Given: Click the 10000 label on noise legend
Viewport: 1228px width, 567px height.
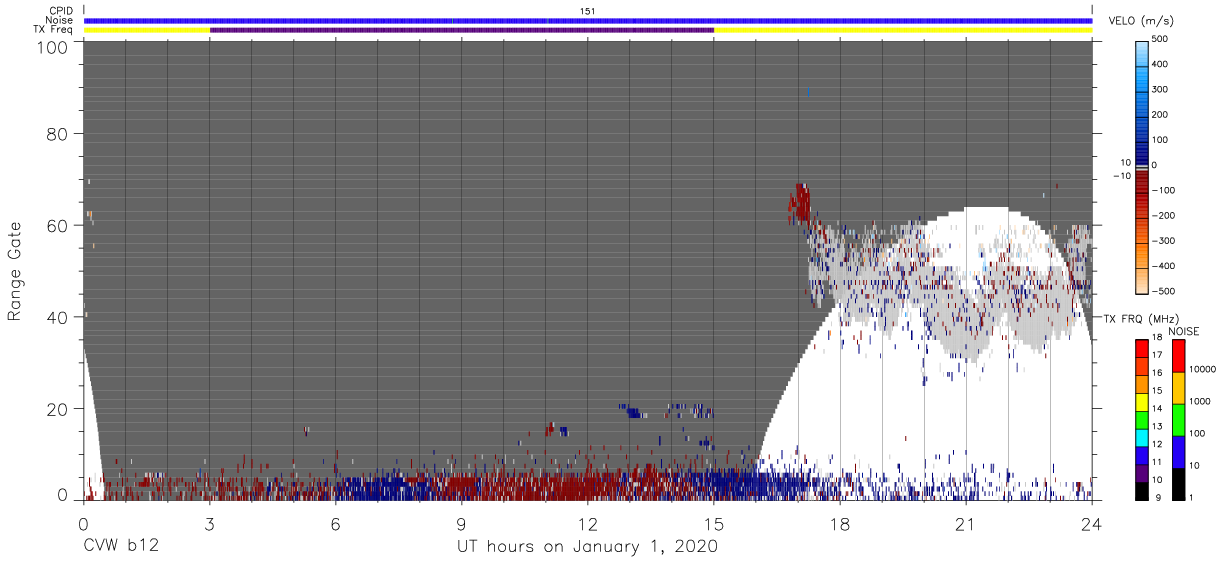Looking at the screenshot, I should coord(1201,369).
